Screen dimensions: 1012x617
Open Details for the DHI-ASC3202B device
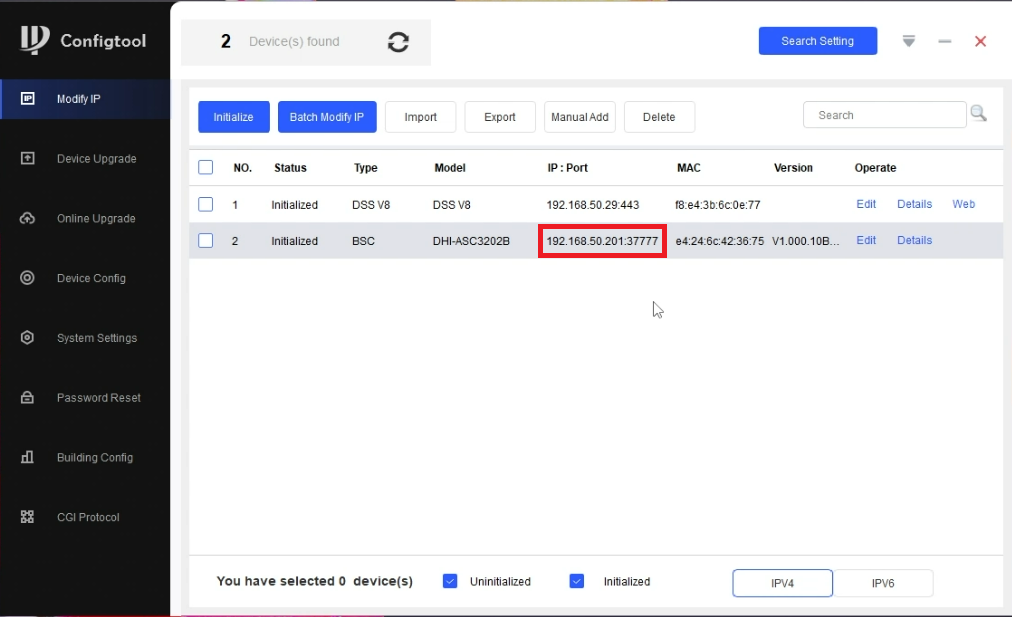coord(914,240)
